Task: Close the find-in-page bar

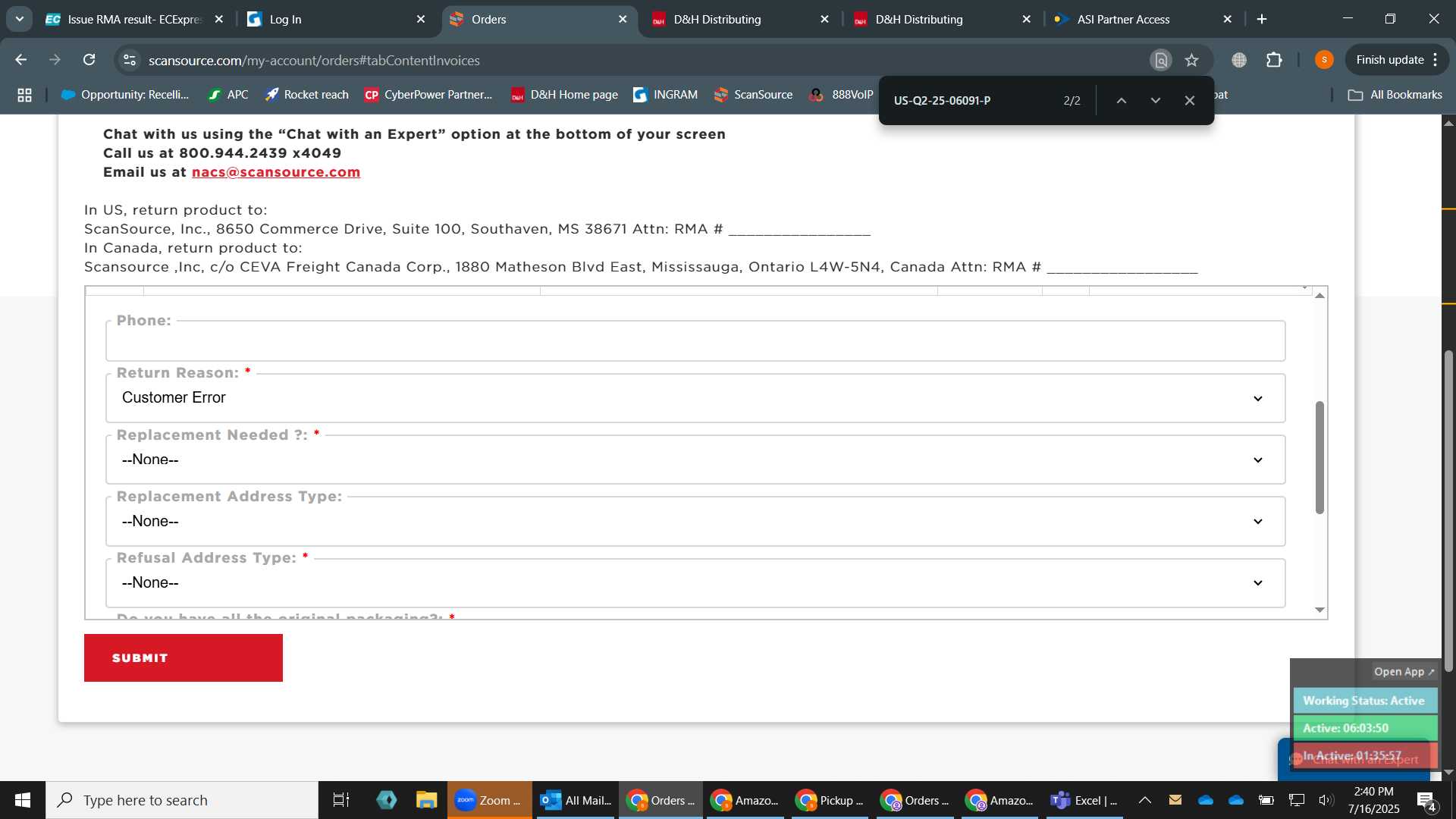Action: (1190, 101)
